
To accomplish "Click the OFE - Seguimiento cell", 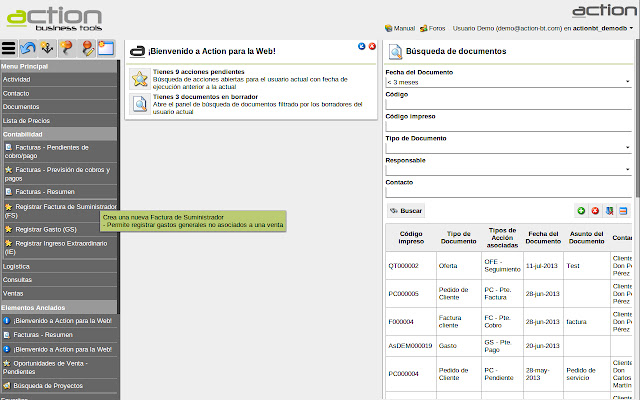I will [502, 266].
